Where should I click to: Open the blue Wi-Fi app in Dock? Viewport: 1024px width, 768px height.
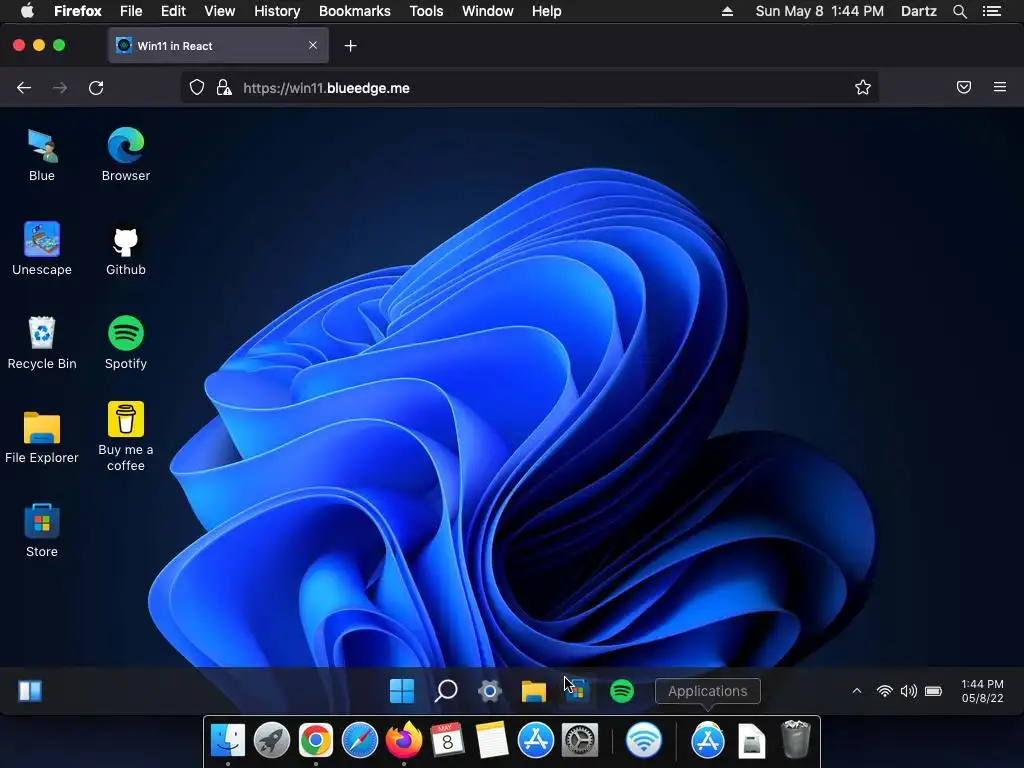tap(644, 740)
